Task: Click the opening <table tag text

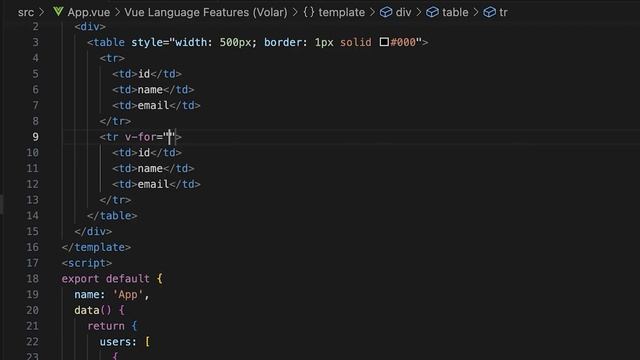Action: [106, 42]
